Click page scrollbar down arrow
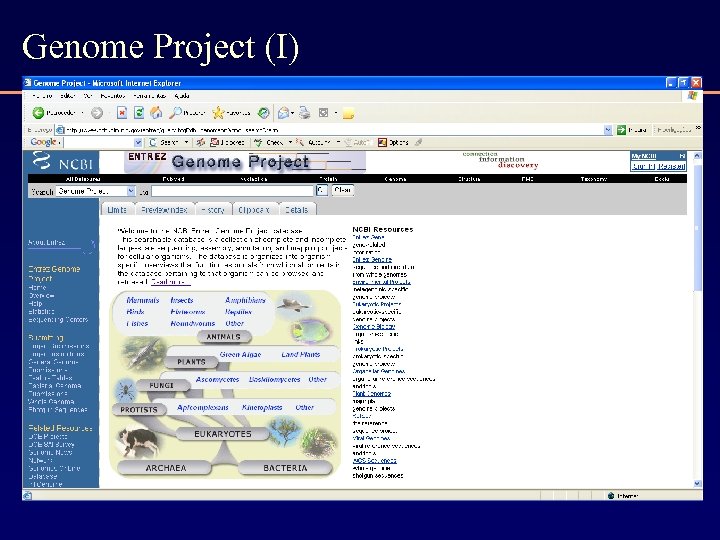 698,484
